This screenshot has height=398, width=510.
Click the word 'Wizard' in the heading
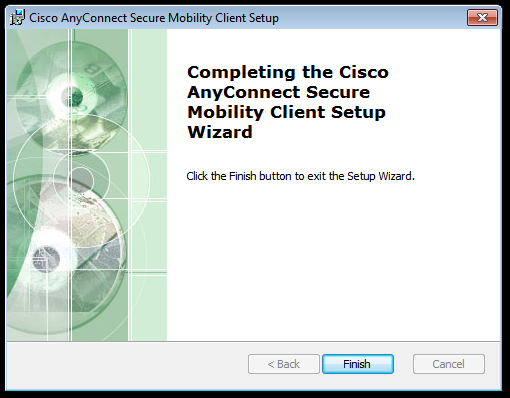pyautogui.click(x=220, y=132)
